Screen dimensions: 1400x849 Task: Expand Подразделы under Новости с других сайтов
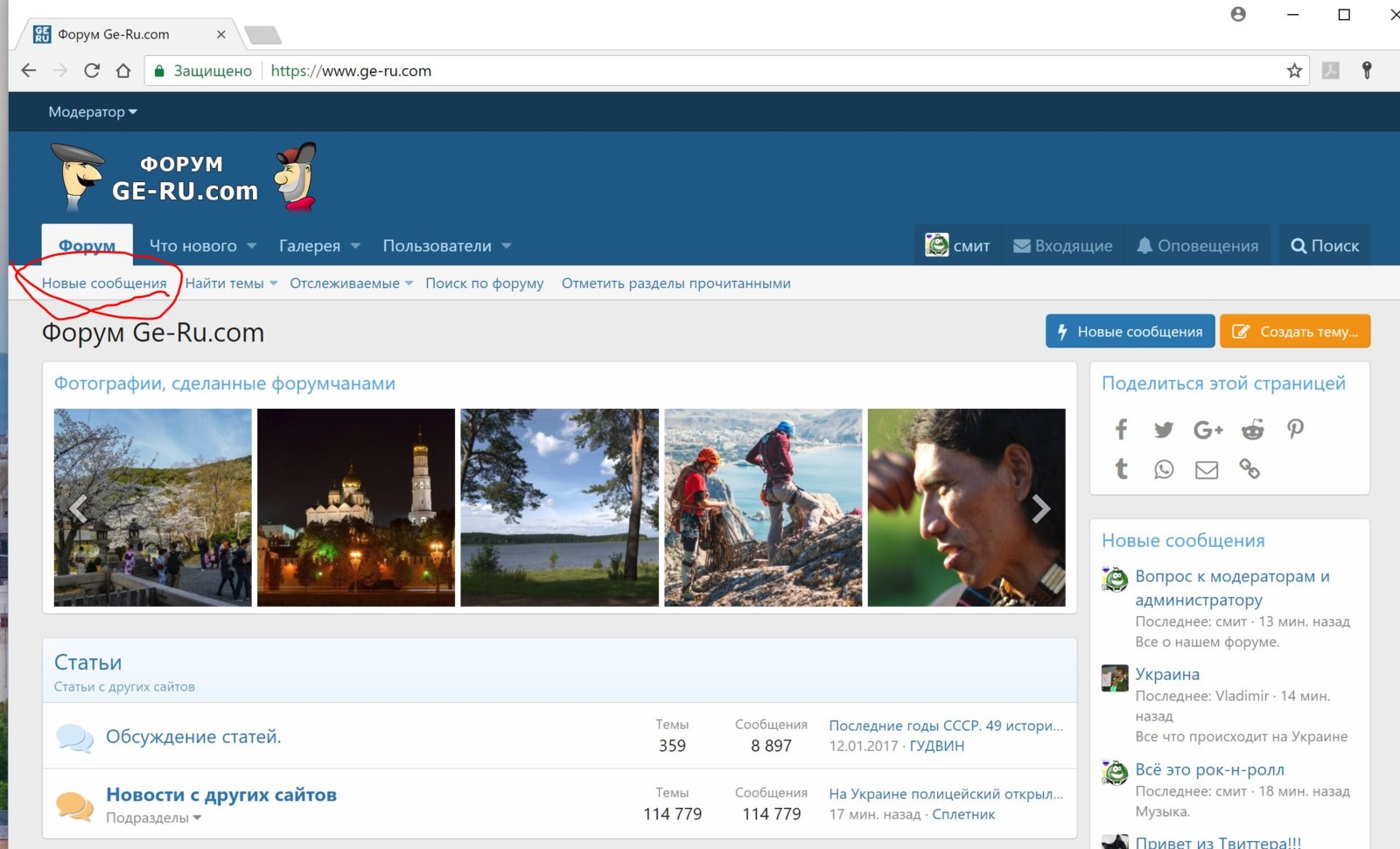(154, 817)
